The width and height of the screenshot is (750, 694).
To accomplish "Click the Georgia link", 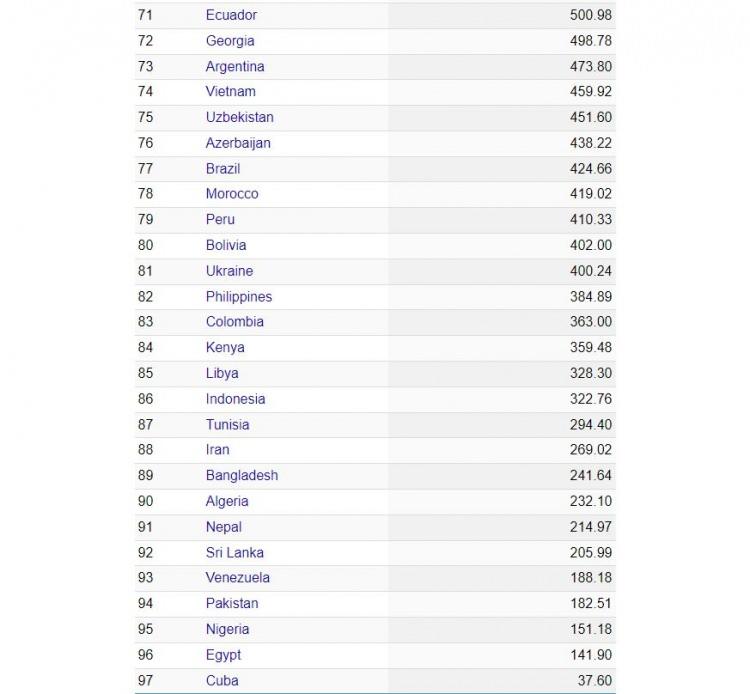I will 230,41.
